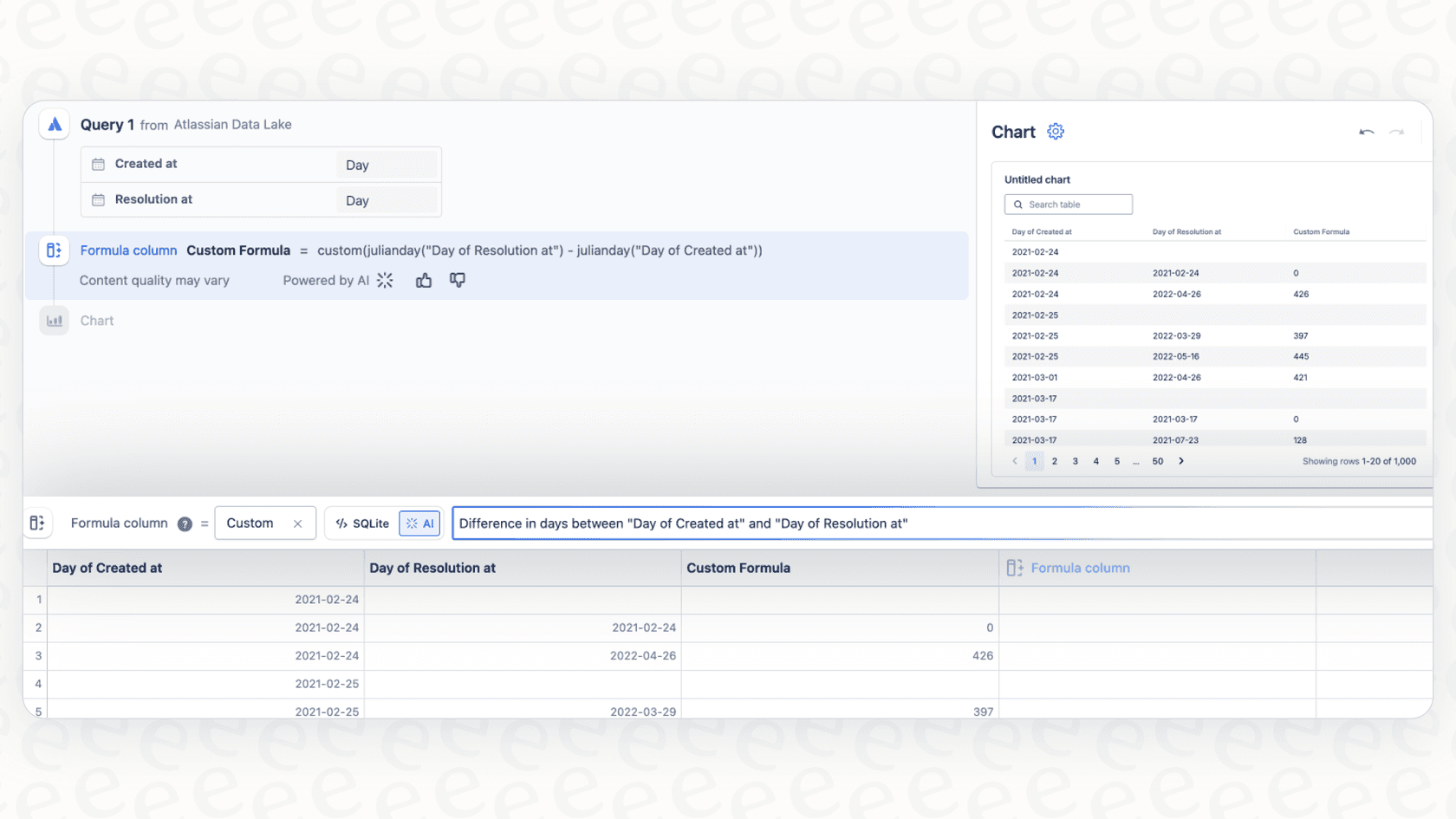This screenshot has height=819, width=1456.
Task: Open the chart settings gear icon
Action: click(1056, 131)
